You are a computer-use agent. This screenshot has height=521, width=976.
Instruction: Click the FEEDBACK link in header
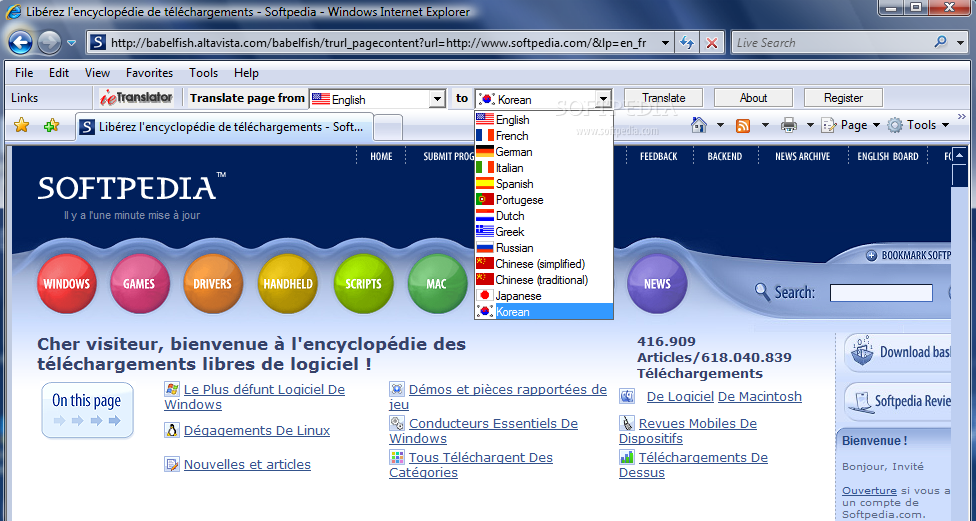coord(659,156)
